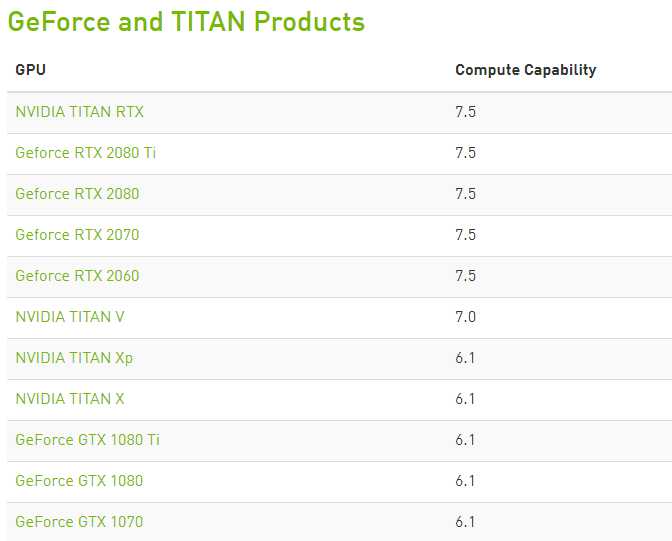Select the 7.5 value for RTX 2080 Ti
The image size is (672, 541).
(x=465, y=153)
